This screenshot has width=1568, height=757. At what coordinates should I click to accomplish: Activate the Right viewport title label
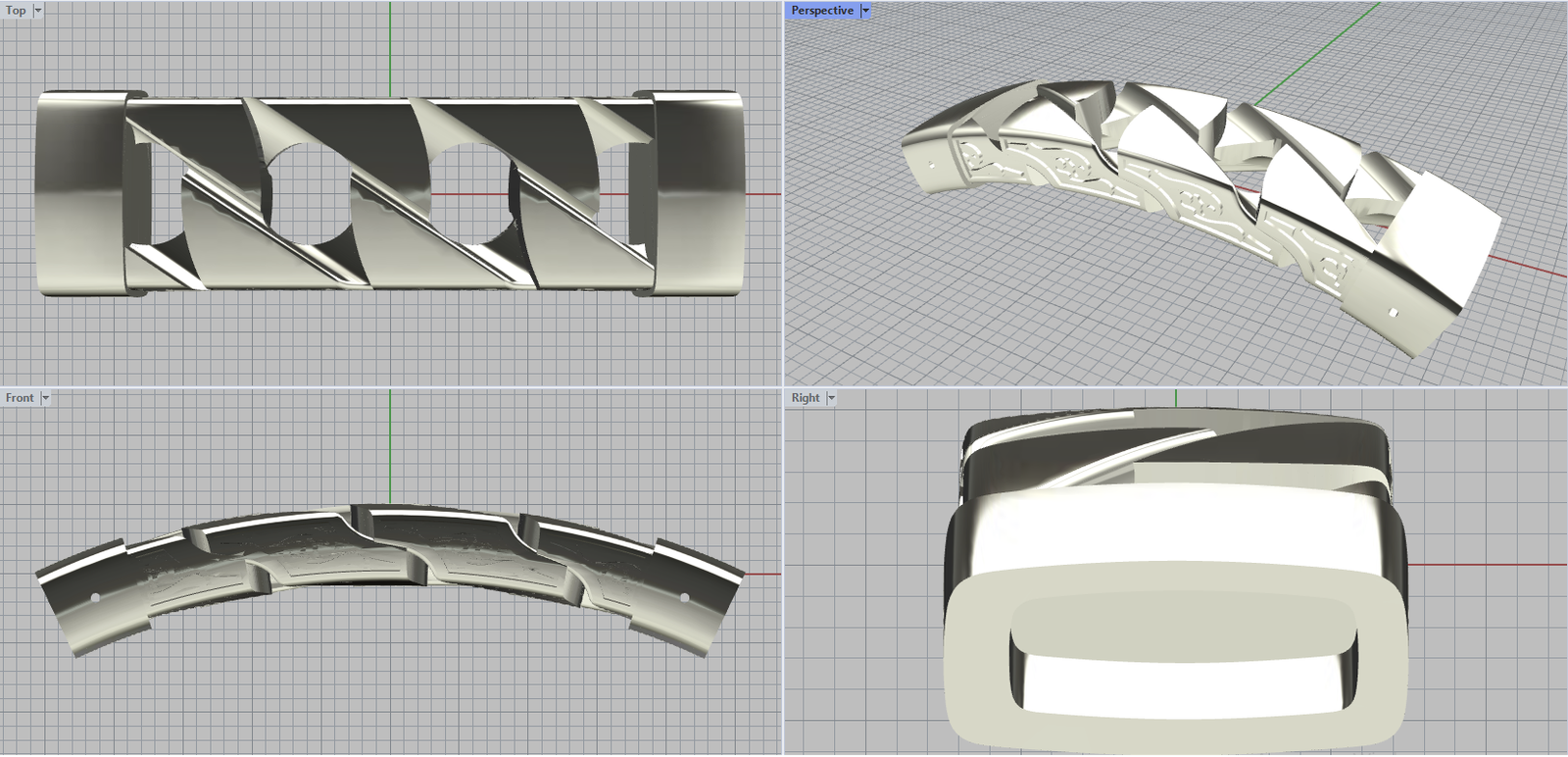click(x=805, y=398)
